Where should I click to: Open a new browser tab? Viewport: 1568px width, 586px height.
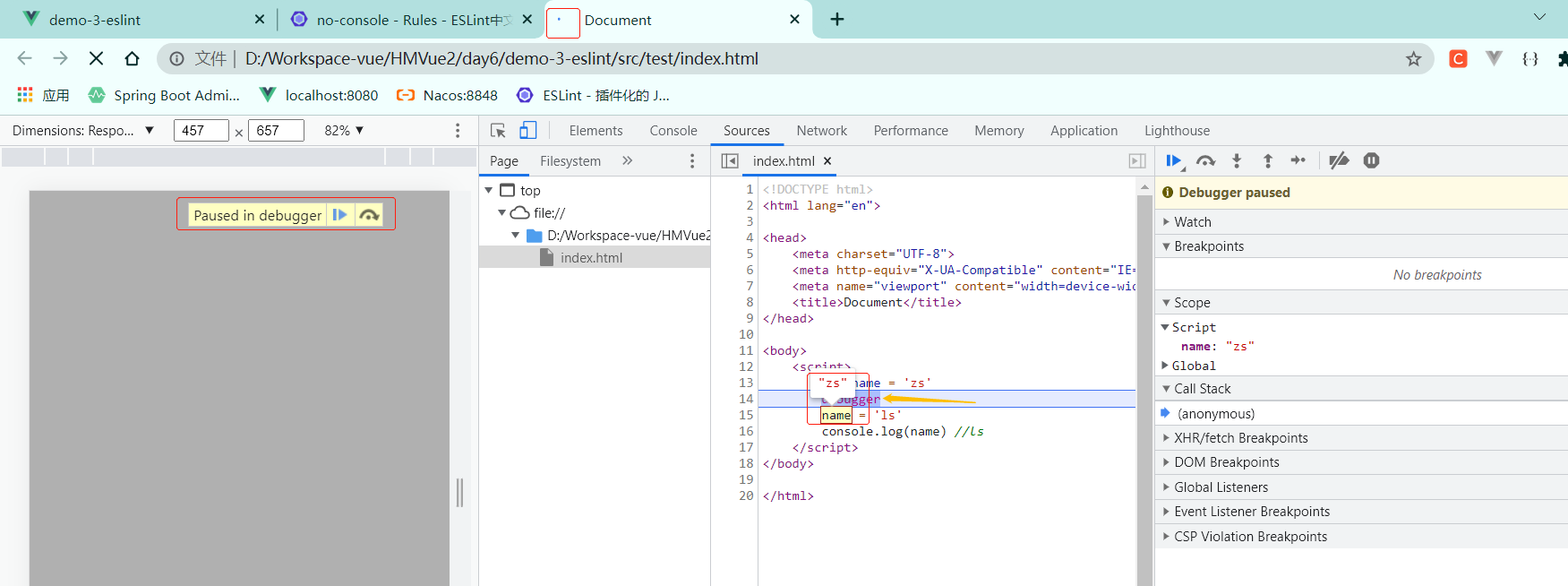pyautogui.click(x=837, y=20)
